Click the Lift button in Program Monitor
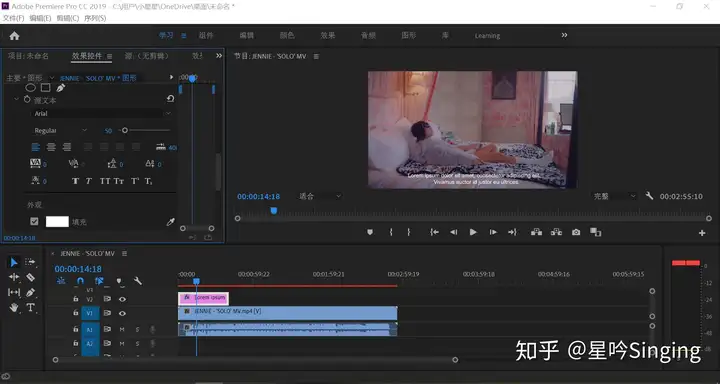720x384 pixels. [536, 232]
